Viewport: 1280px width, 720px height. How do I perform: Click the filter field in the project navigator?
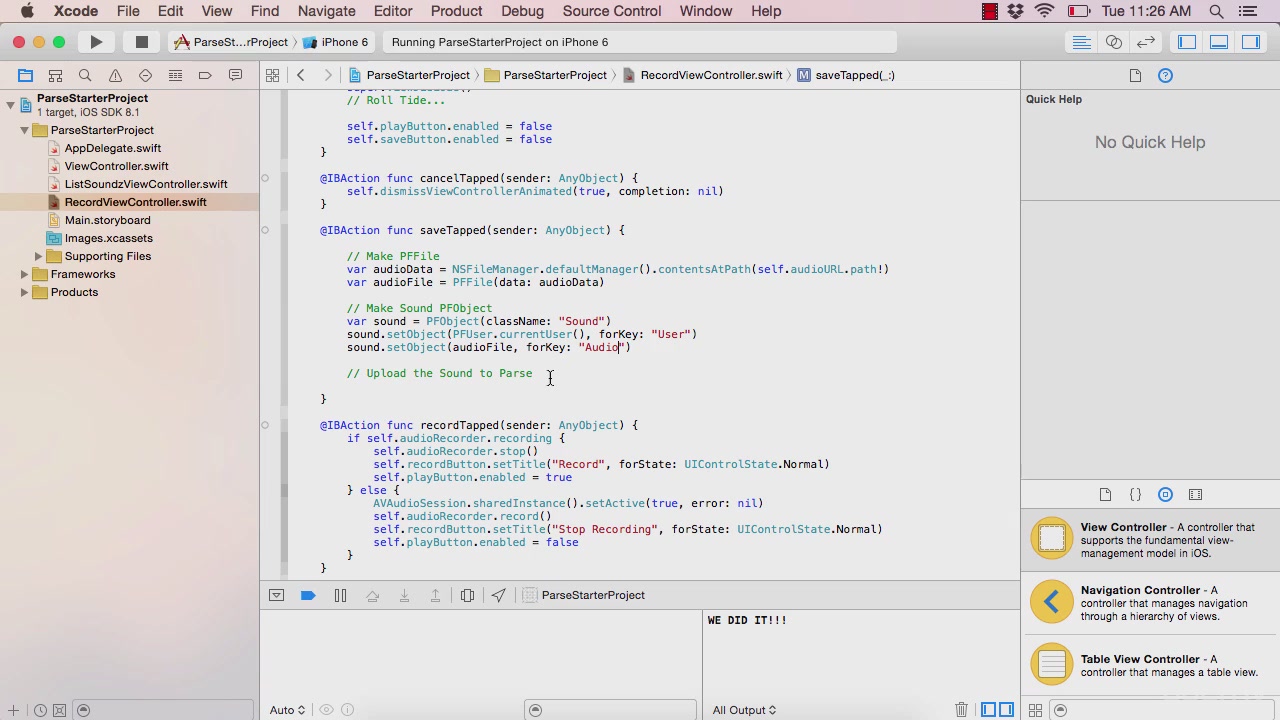click(165, 710)
